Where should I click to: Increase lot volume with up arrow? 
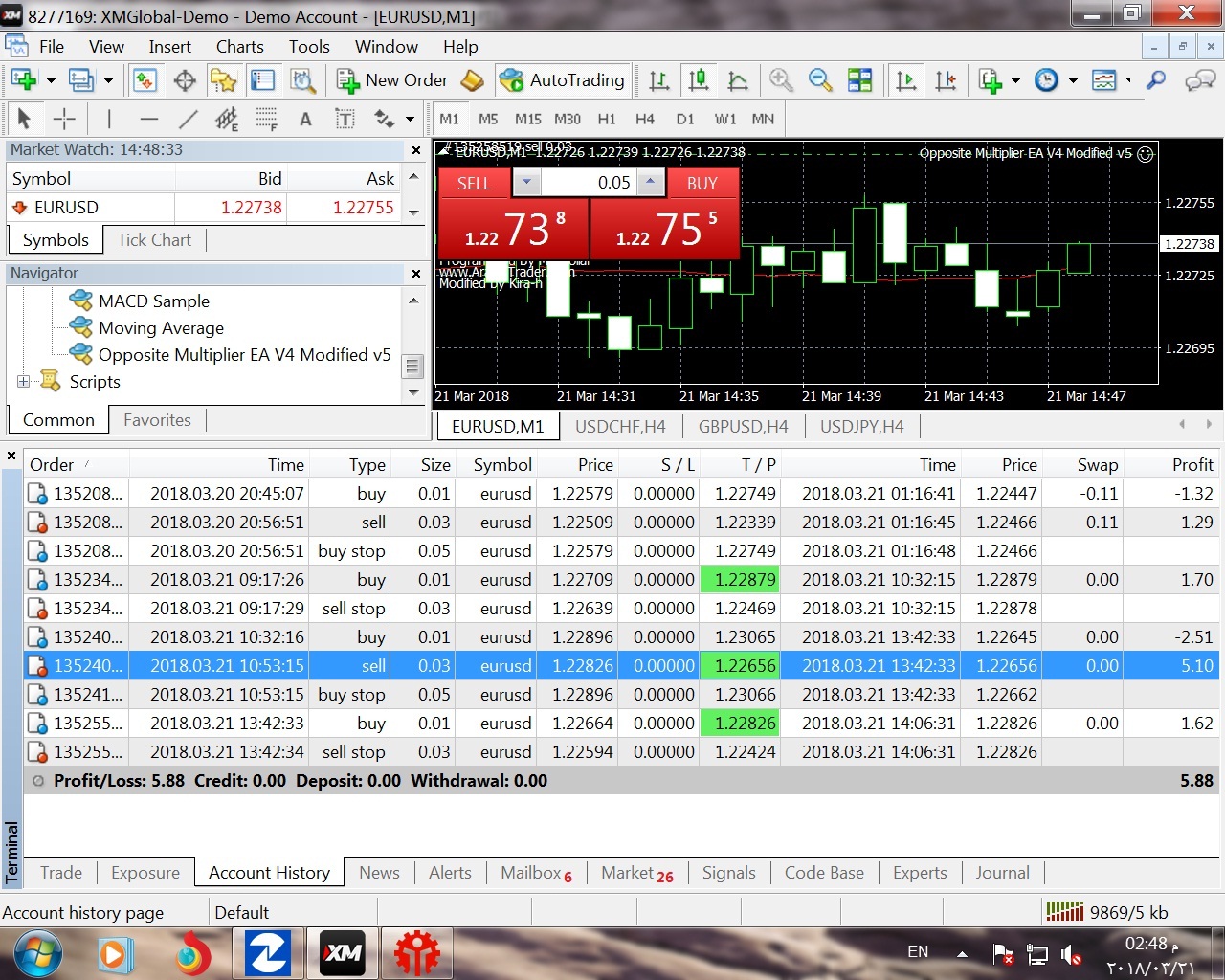[651, 182]
